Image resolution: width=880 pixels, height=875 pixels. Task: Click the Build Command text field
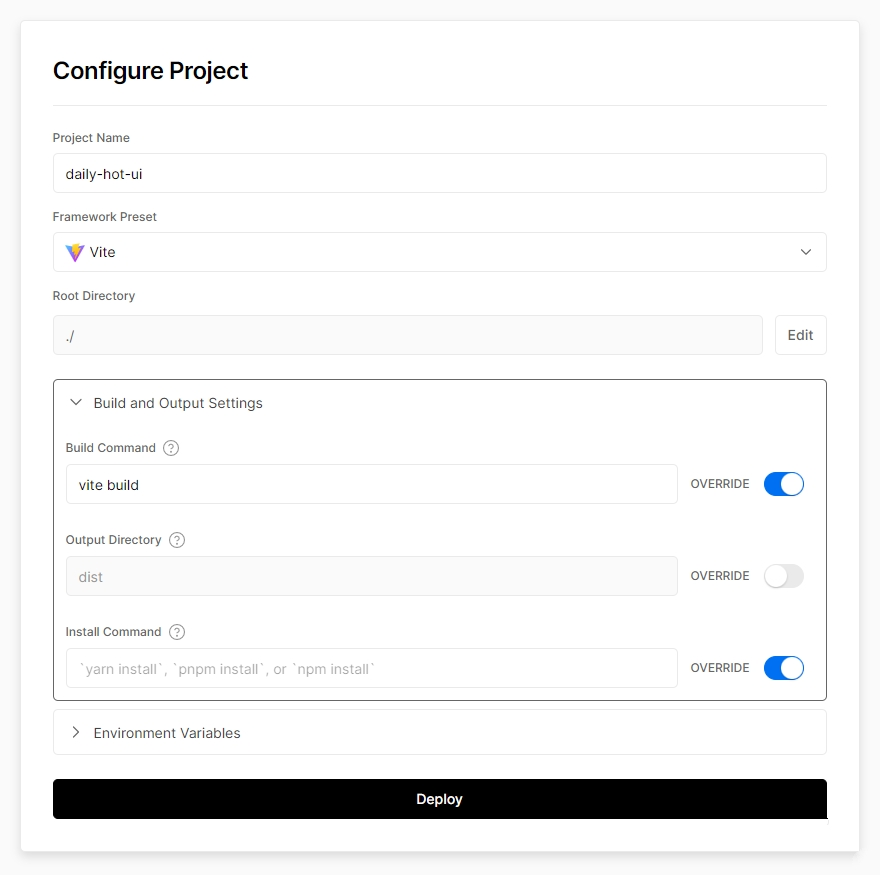[x=372, y=484]
